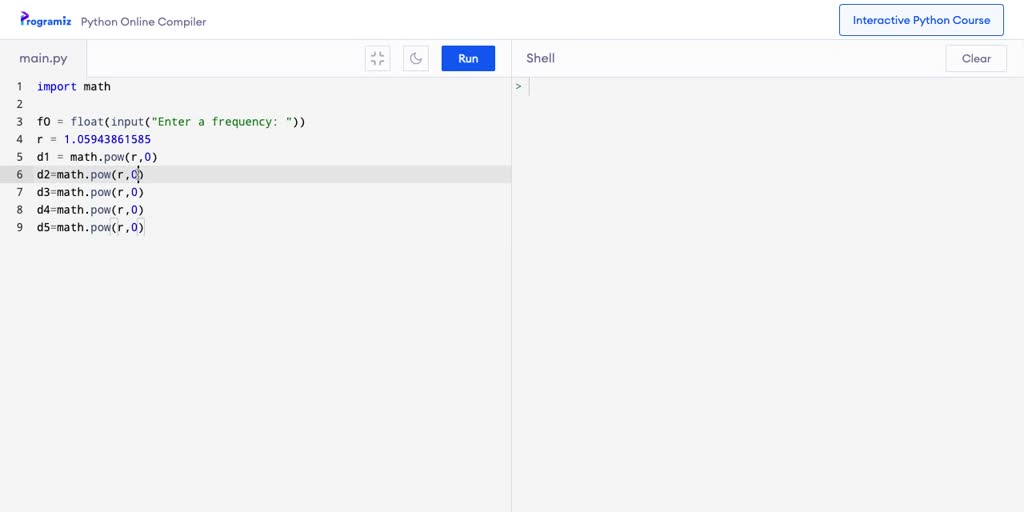Run the Python code
This screenshot has width=1024, height=512.
point(468,58)
